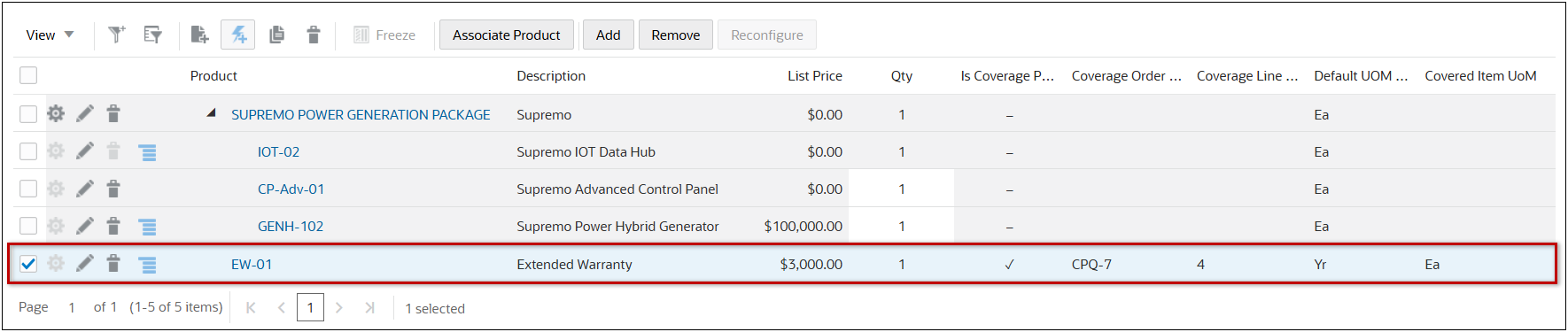Image resolution: width=1568 pixels, height=332 pixels.
Task: Click pencil edit icon for GENH-102 row
Action: tap(84, 226)
